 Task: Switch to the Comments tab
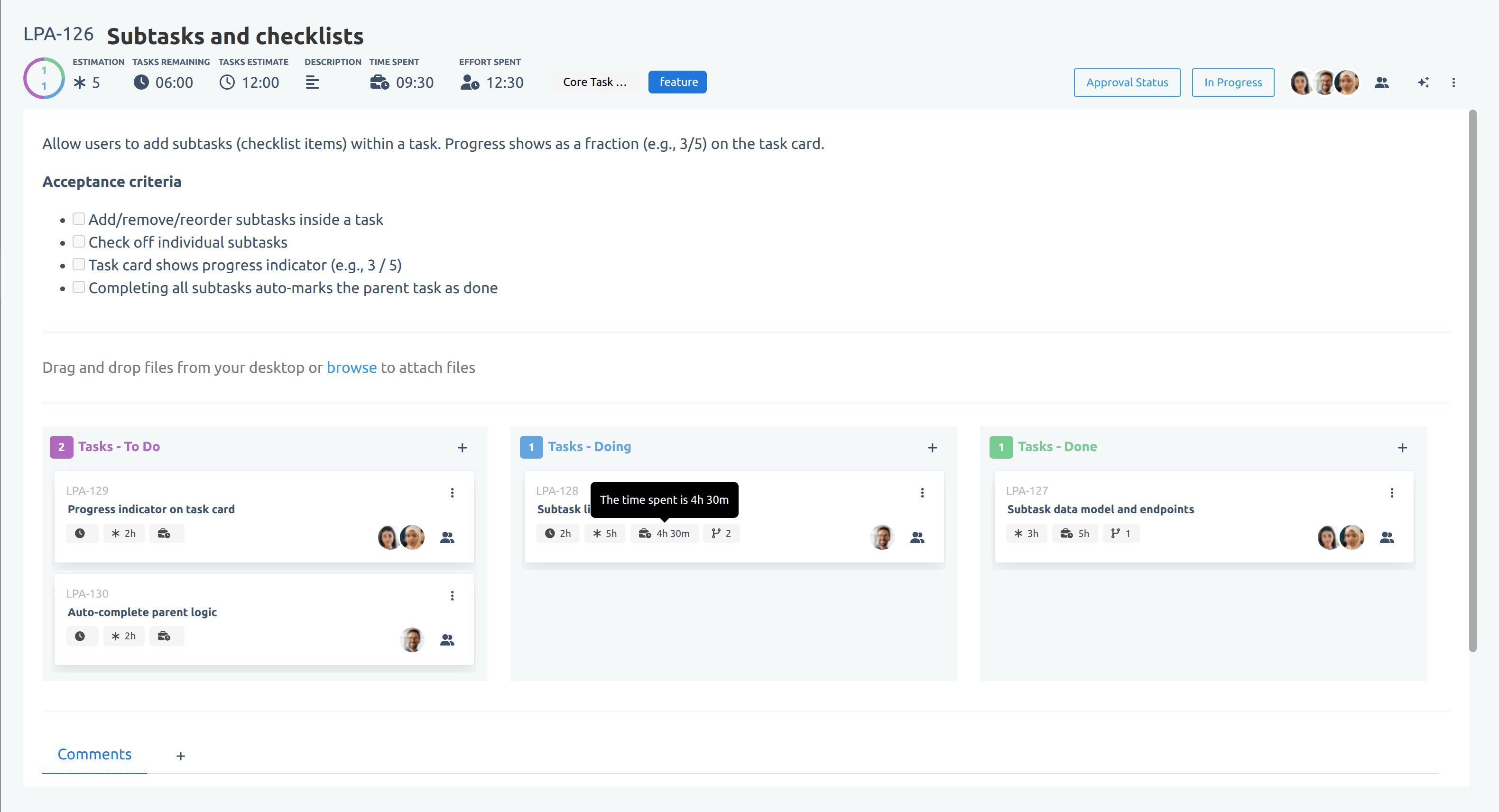click(94, 755)
